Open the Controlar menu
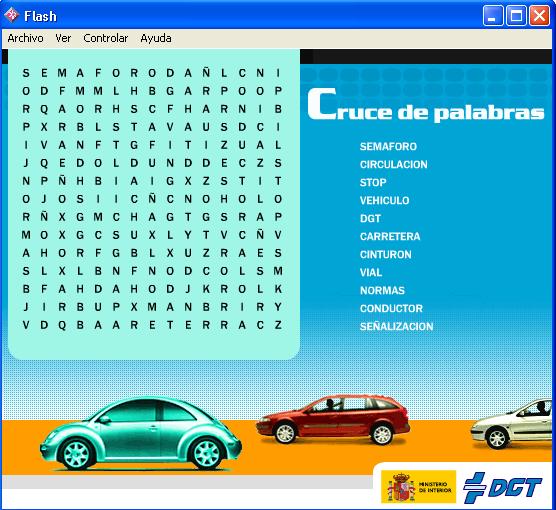Screen dimensions: 556x510 tap(106, 38)
